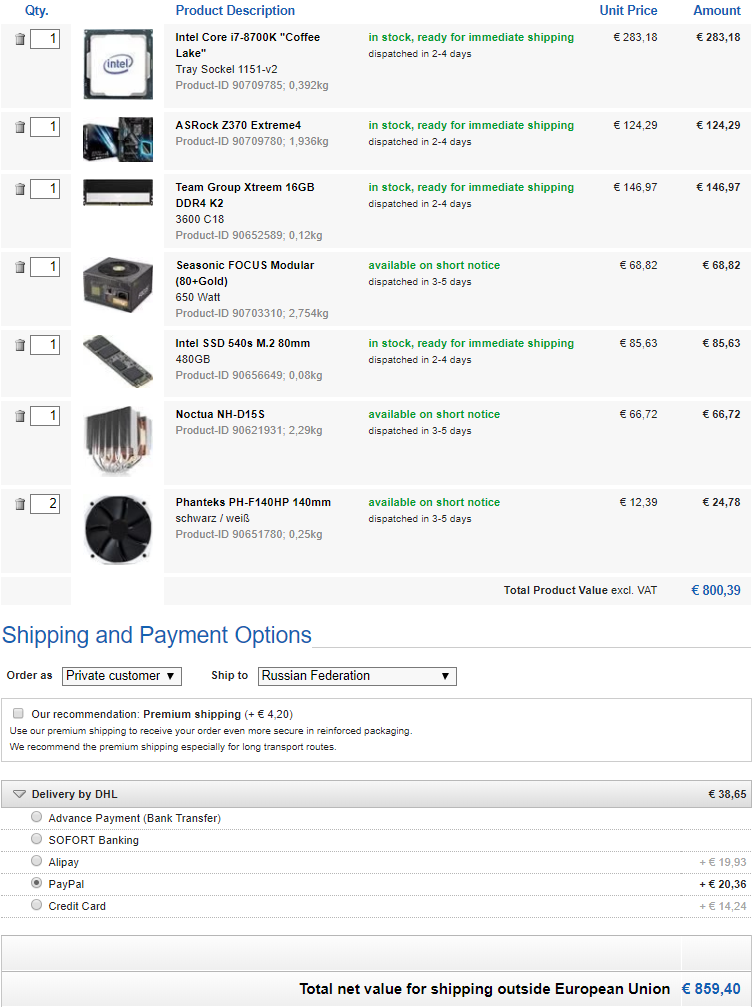
Task: Open Noctua NH-D15S product page
Action: [219, 414]
